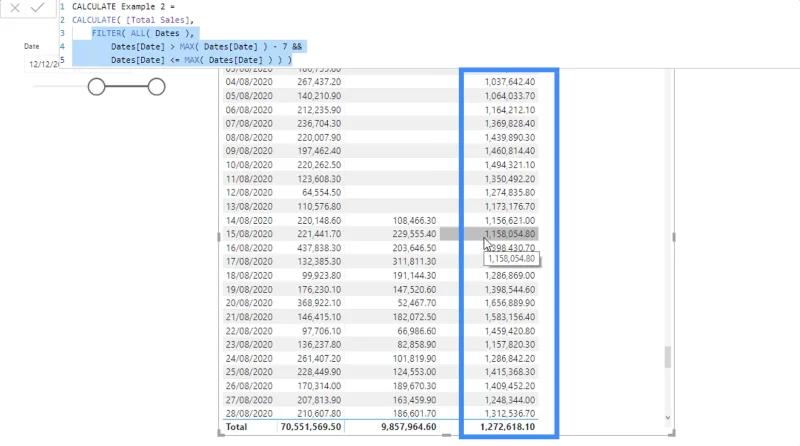Cancel the formula edit with X icon
This screenshot has width=800, height=446.
click(x=15, y=8)
